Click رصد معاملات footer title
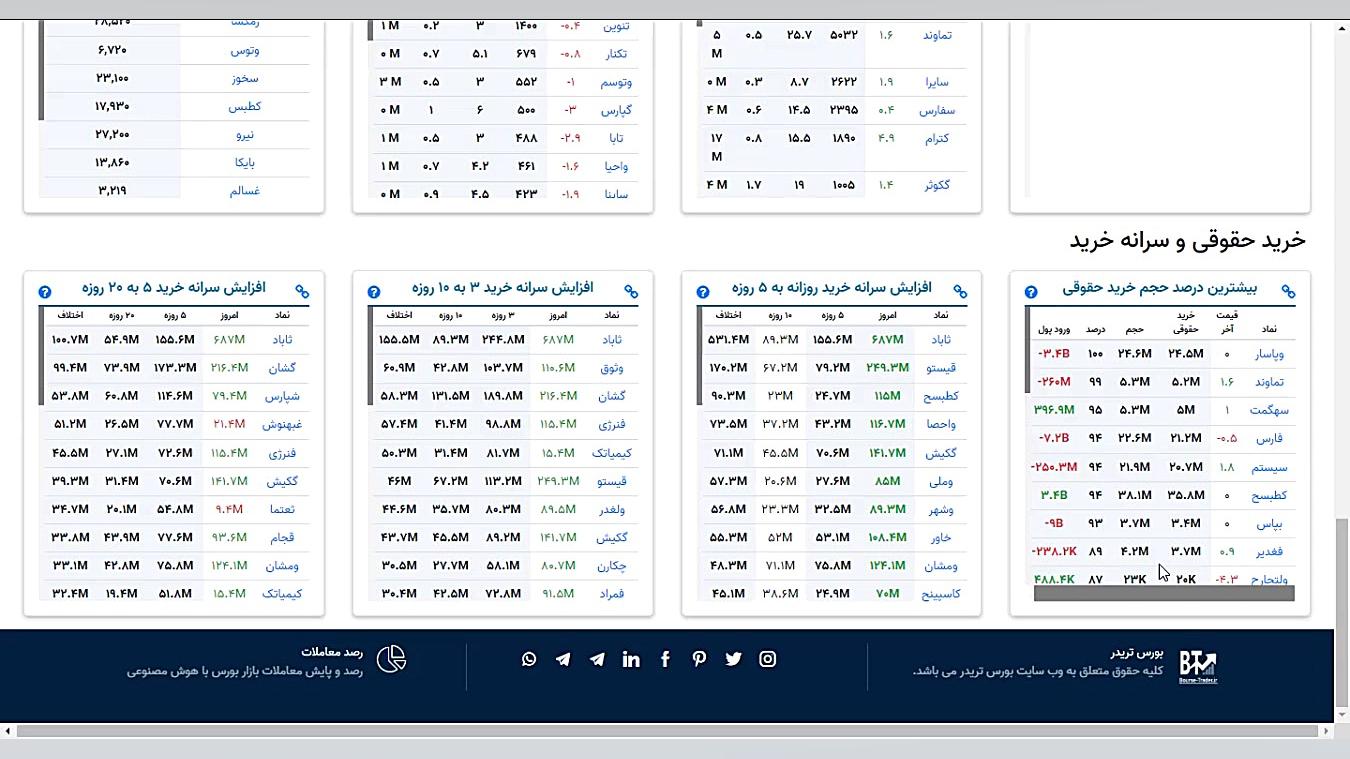The image size is (1350, 759). (x=331, y=652)
